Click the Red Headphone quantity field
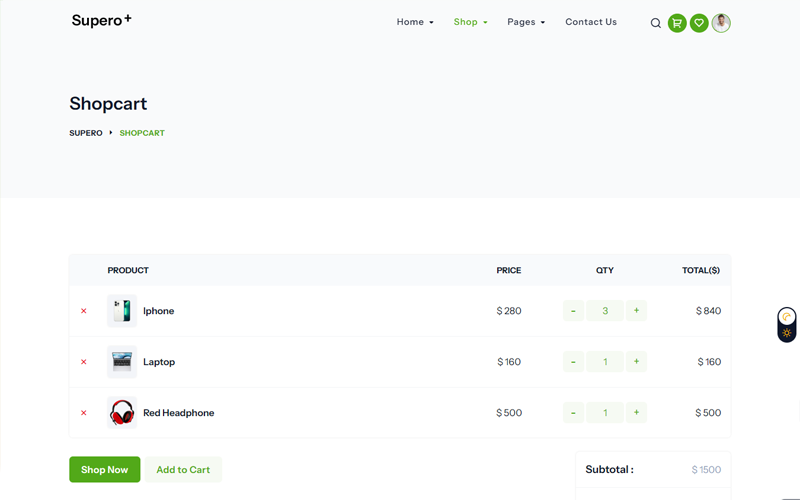This screenshot has width=800, height=500. tap(605, 413)
